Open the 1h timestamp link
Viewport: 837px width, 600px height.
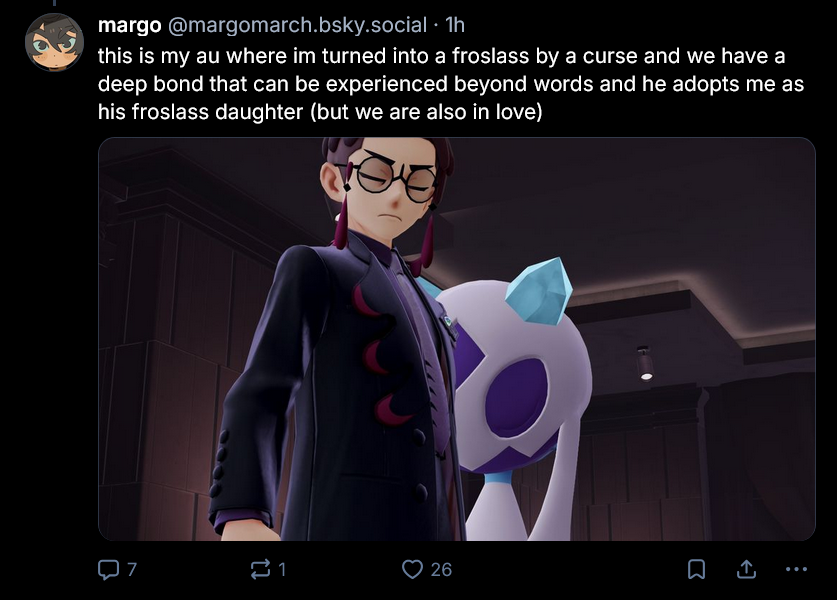pyautogui.click(x=455, y=25)
